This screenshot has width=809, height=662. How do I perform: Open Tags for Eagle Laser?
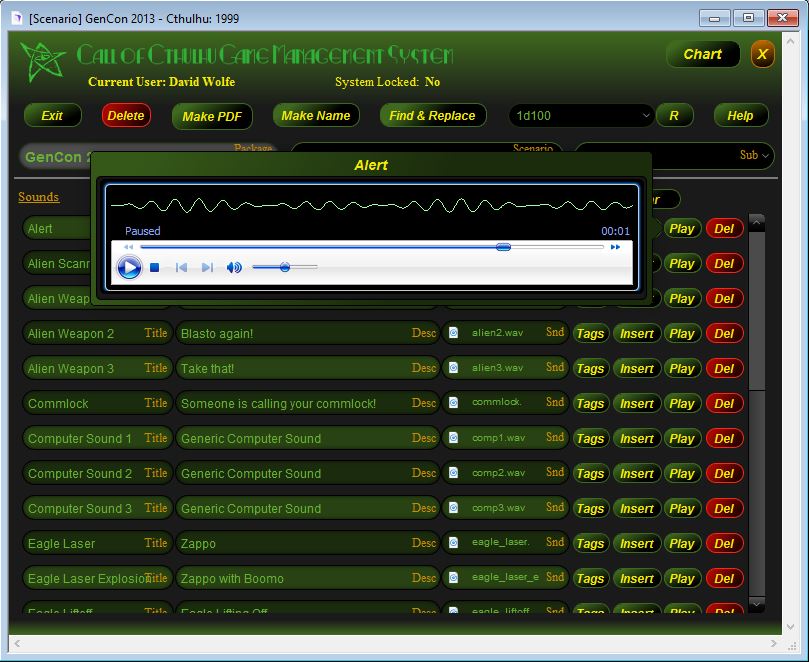click(590, 543)
